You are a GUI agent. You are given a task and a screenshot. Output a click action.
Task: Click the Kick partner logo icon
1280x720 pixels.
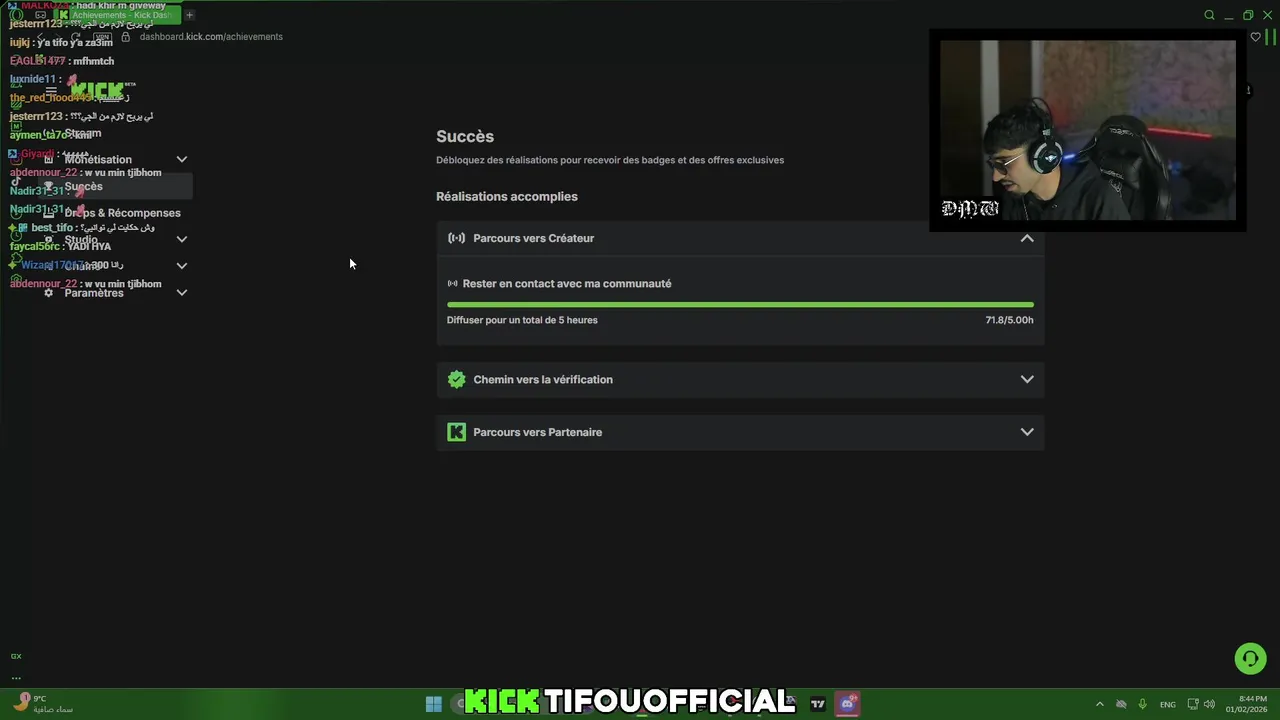coord(457,432)
